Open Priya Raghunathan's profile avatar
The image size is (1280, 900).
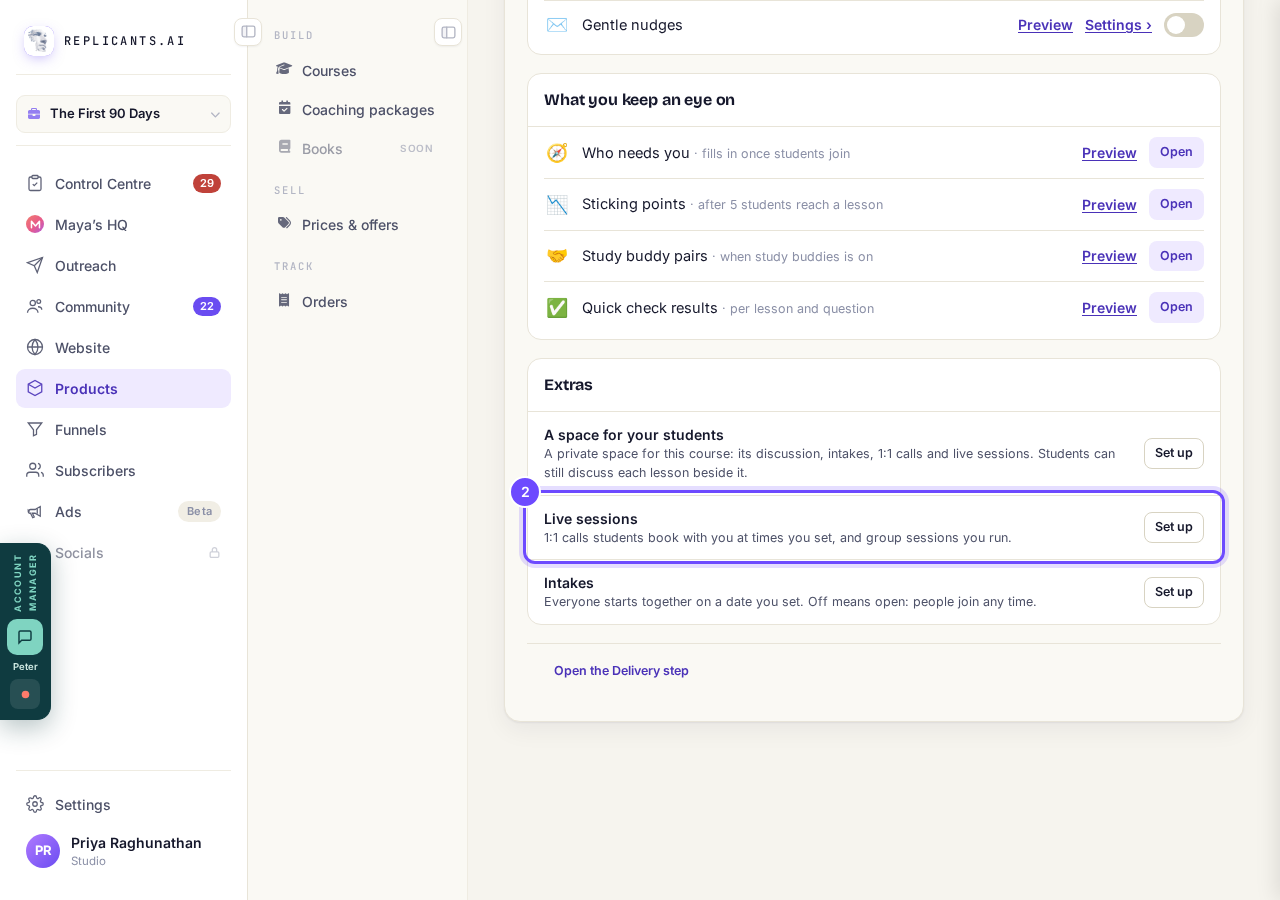43,851
